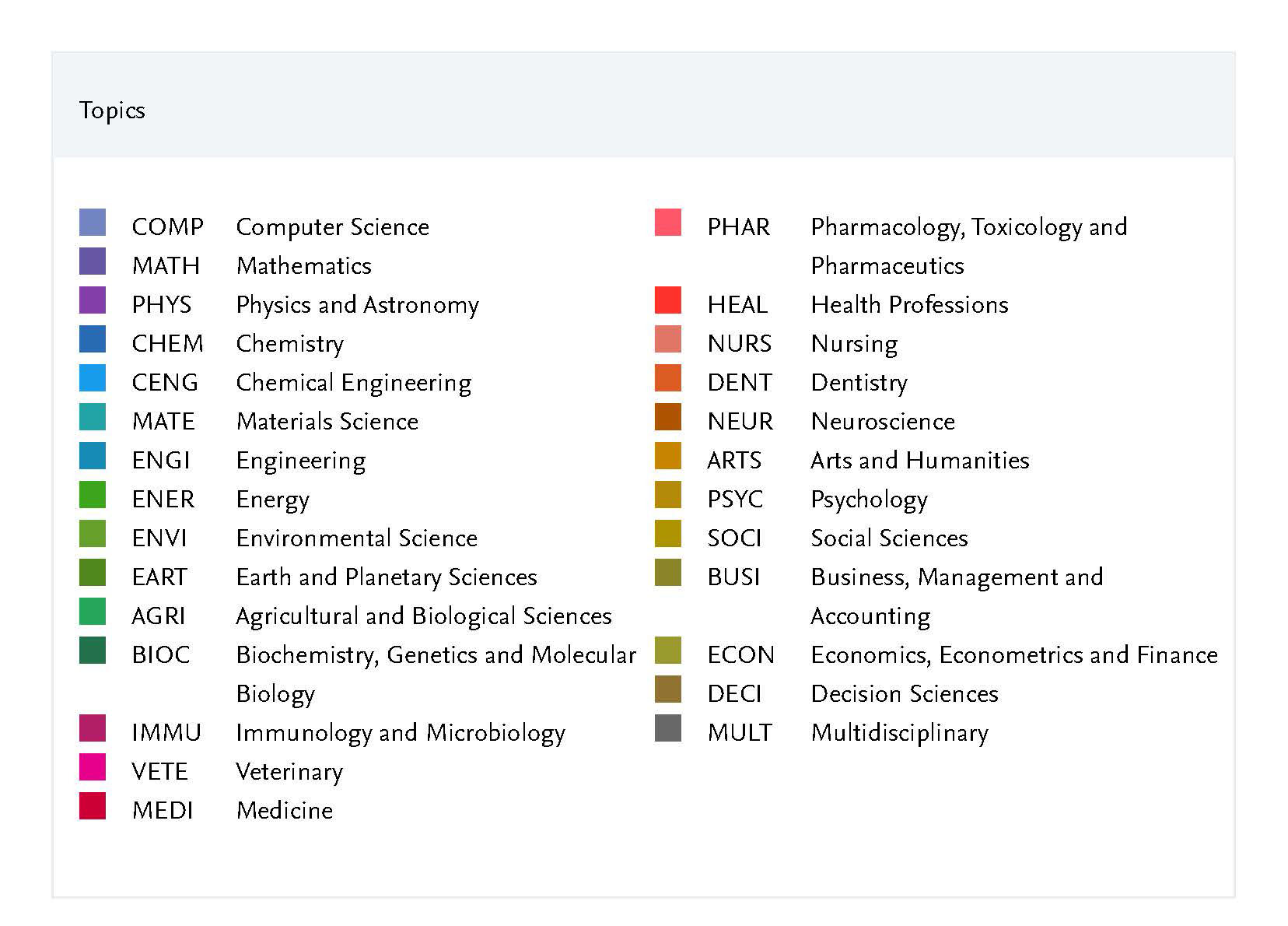Click the Arts and Humanities topic
The height and width of the screenshot is (926, 1288).
pyautogui.click(x=920, y=461)
